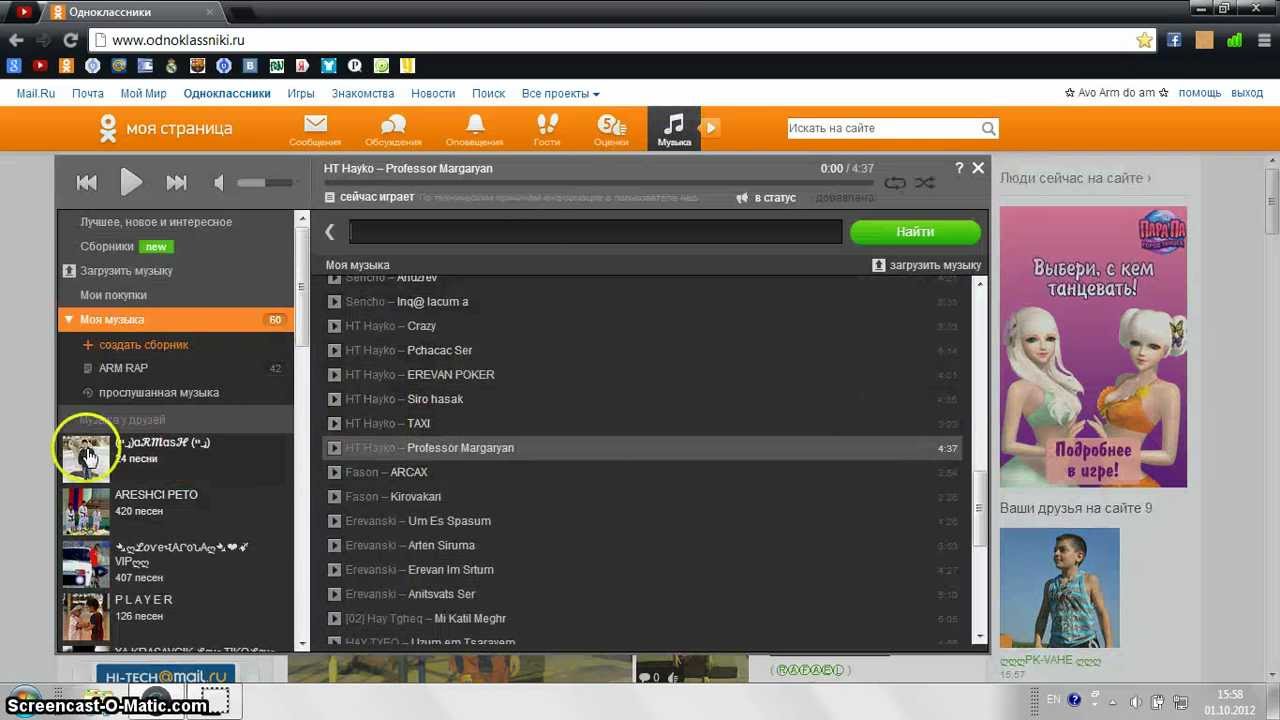Expand 'Все проекты' dropdown
This screenshot has height=720, width=1280.
(560, 93)
